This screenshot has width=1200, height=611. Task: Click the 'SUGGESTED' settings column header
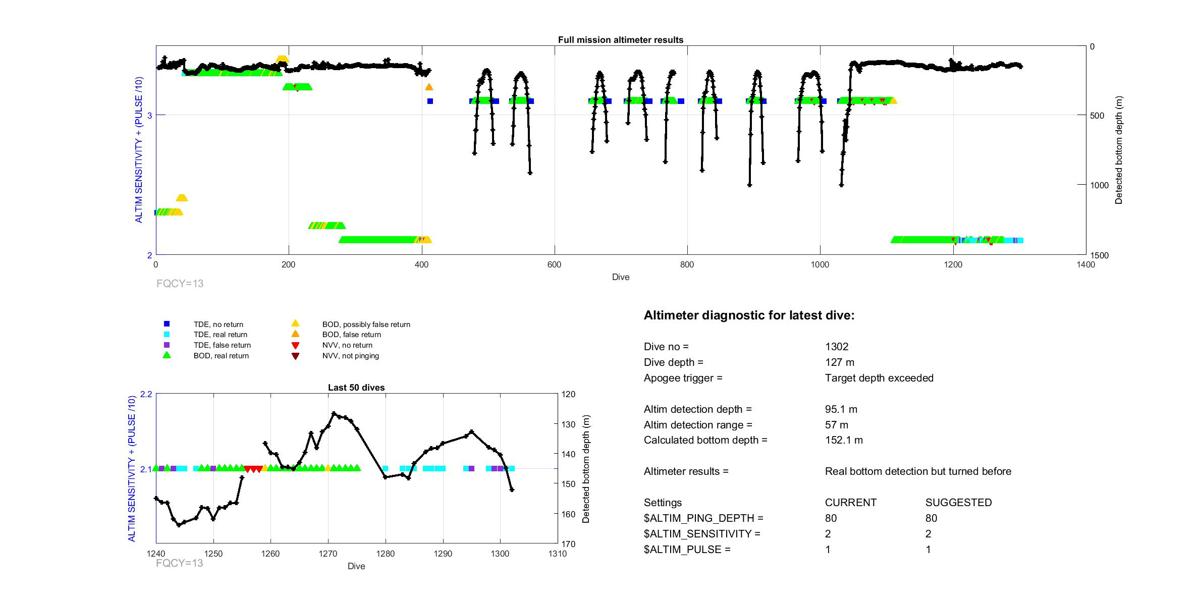point(958,502)
